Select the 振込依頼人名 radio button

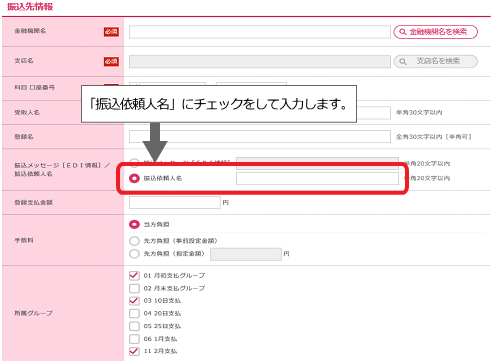pos(134,178)
